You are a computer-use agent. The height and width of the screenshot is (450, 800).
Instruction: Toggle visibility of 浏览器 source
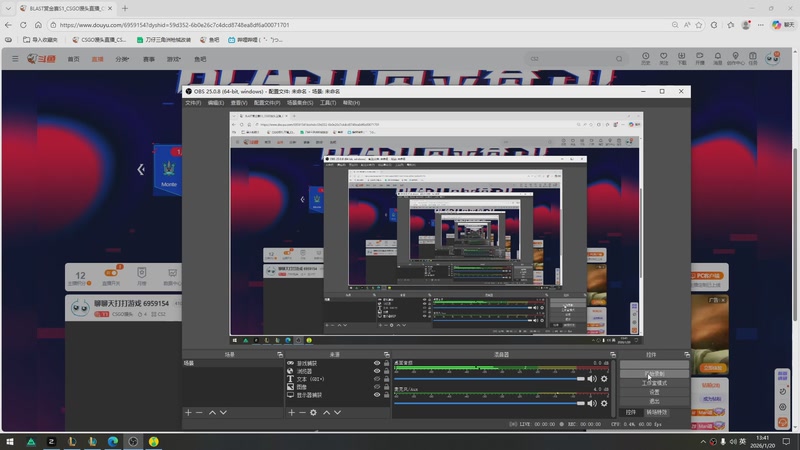pos(377,371)
